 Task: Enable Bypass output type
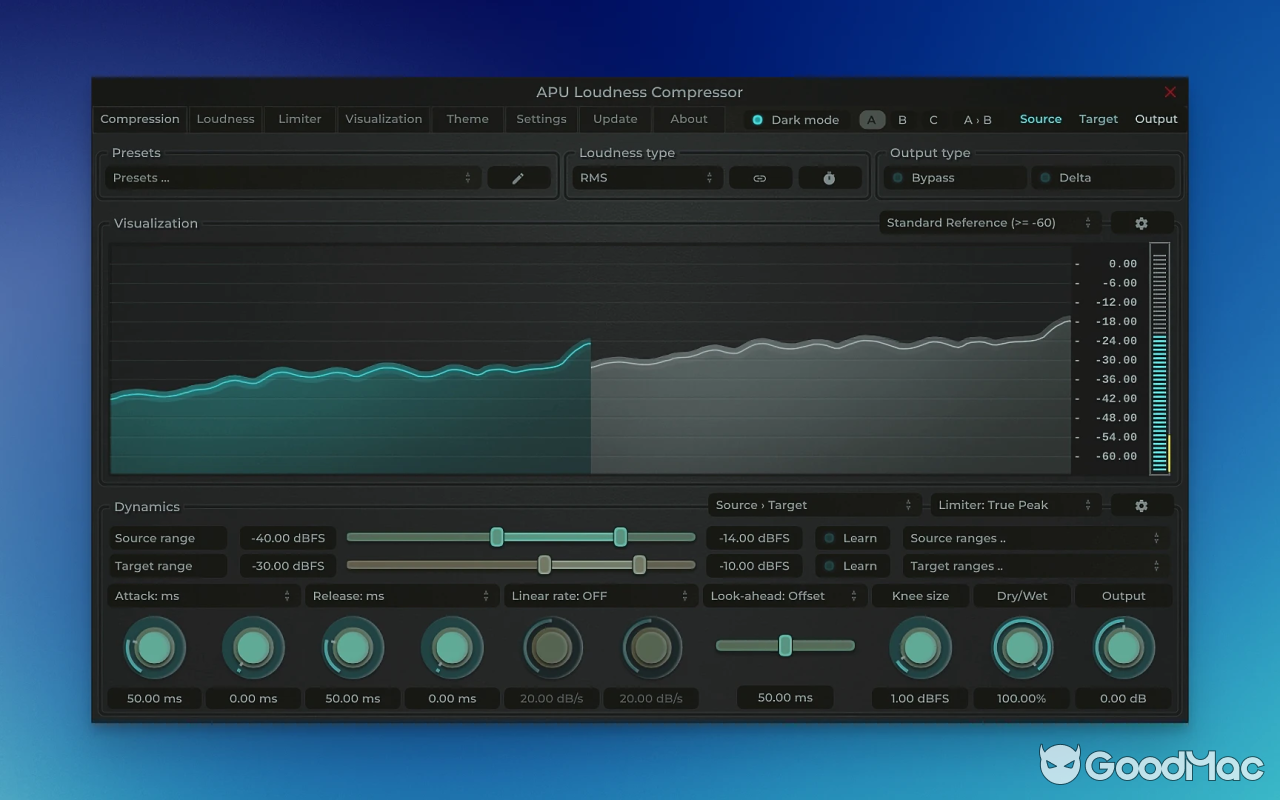click(x=954, y=177)
